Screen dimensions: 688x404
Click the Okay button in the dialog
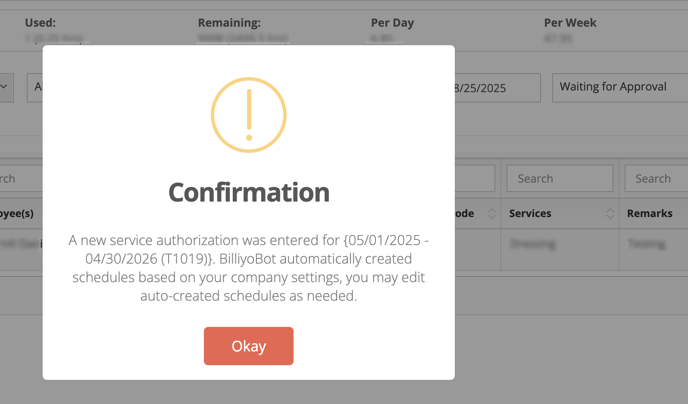(248, 346)
